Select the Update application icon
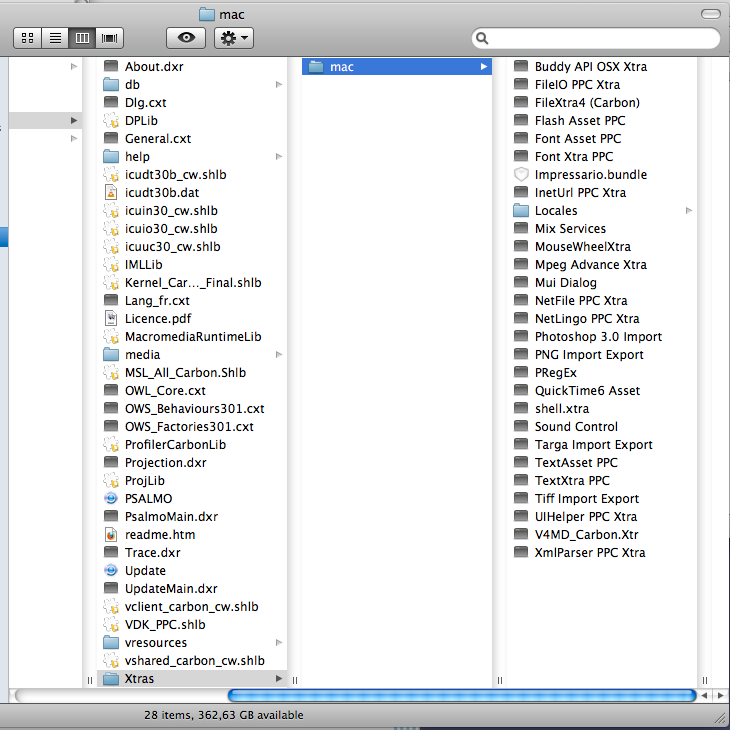Image resolution: width=730 pixels, height=730 pixels. tap(111, 570)
